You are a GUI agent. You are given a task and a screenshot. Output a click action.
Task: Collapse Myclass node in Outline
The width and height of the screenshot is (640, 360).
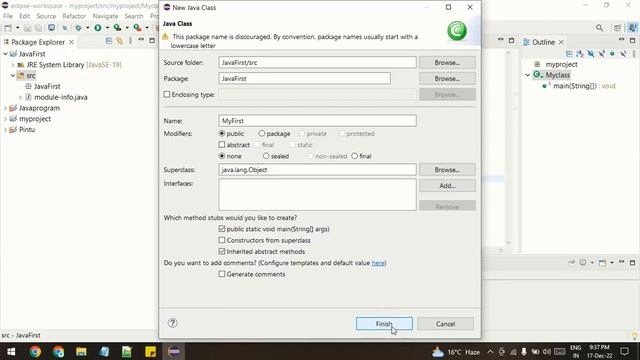(x=528, y=75)
